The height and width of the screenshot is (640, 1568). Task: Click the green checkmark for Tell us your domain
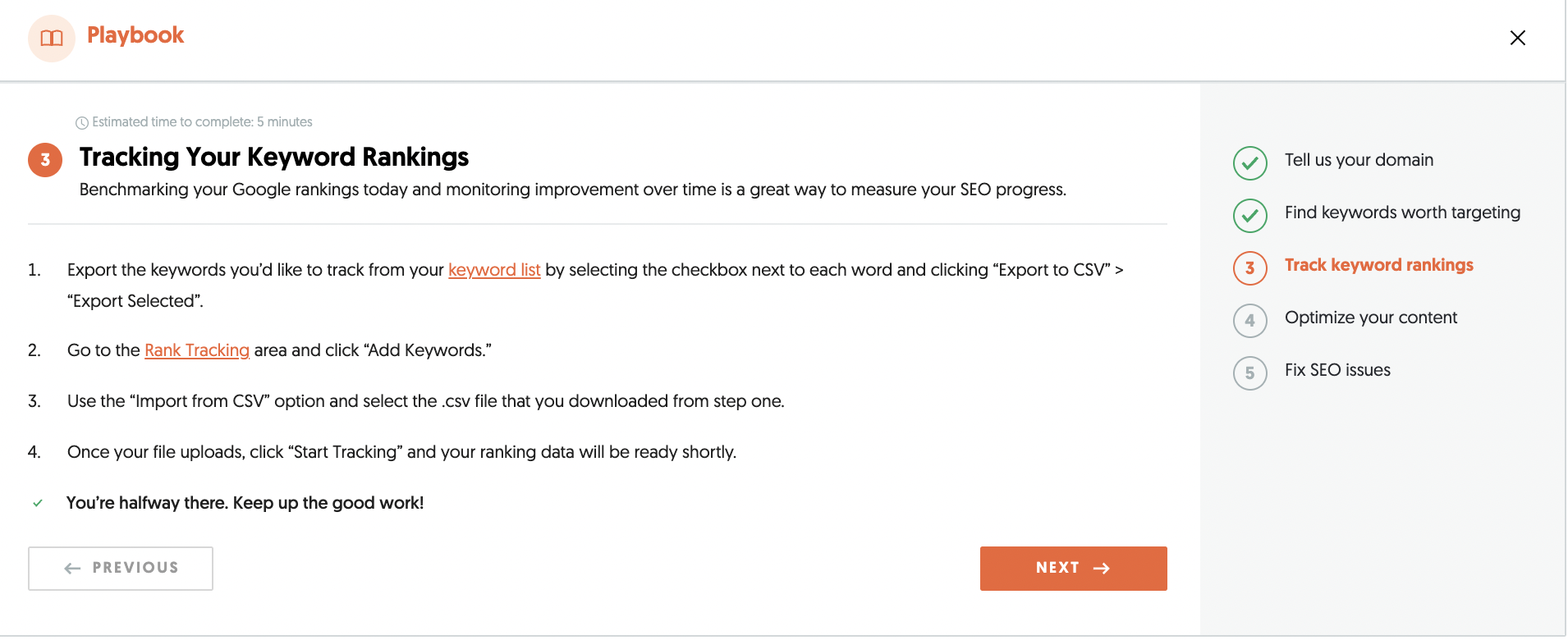[x=1249, y=163]
